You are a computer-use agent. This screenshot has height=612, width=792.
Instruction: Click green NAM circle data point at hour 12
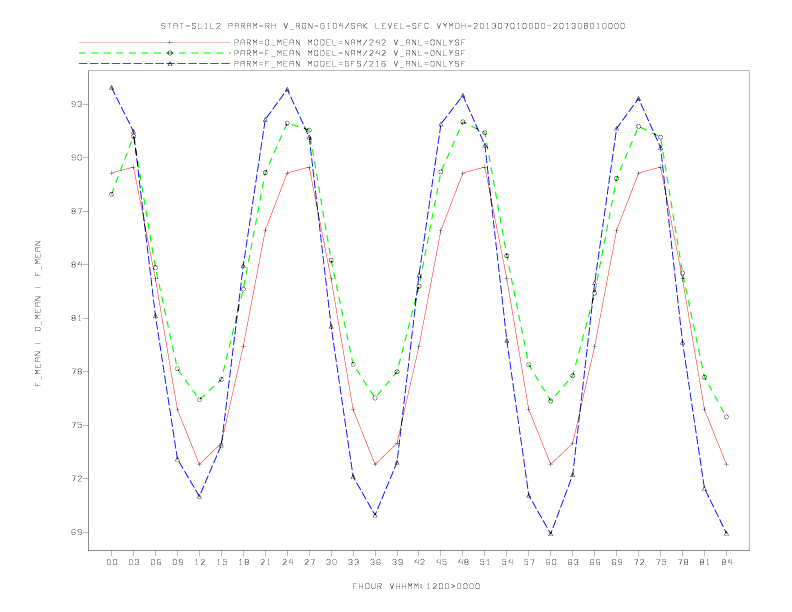200,399
